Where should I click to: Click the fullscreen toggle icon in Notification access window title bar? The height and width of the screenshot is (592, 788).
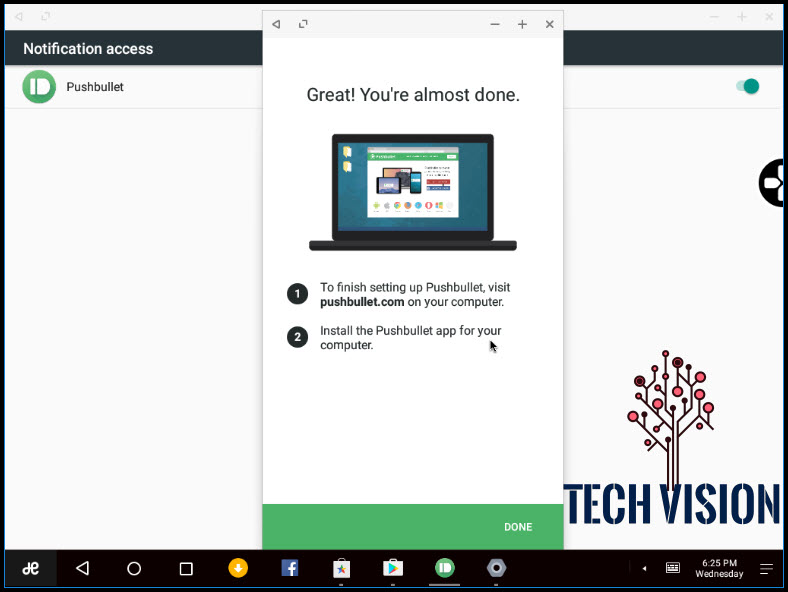tap(46, 17)
